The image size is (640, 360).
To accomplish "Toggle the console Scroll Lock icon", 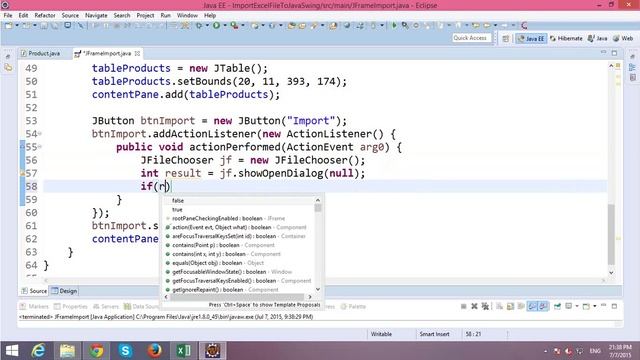I will [x=510, y=306].
